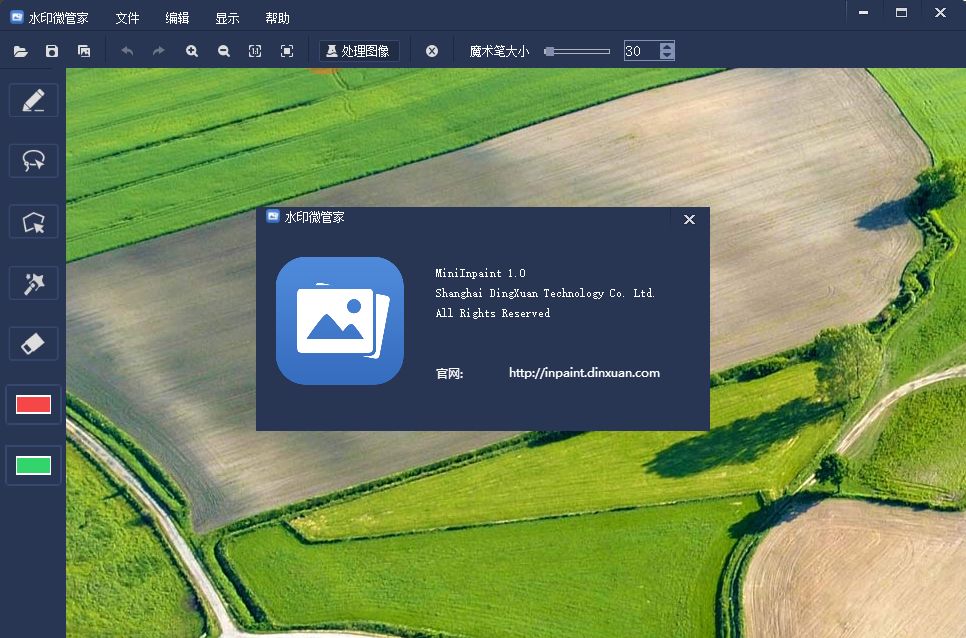Close the About dialog
Screen dimensions: 966x638
coord(689,219)
